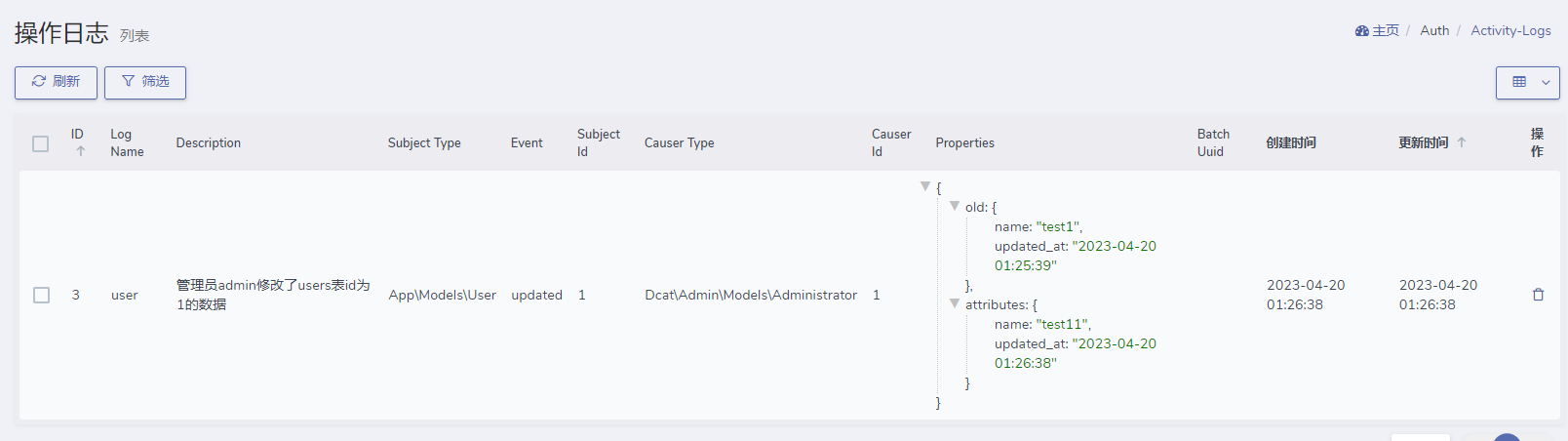This screenshot has width=1568, height=441.
Task: Click the filter funnel icon
Action: (x=128, y=82)
